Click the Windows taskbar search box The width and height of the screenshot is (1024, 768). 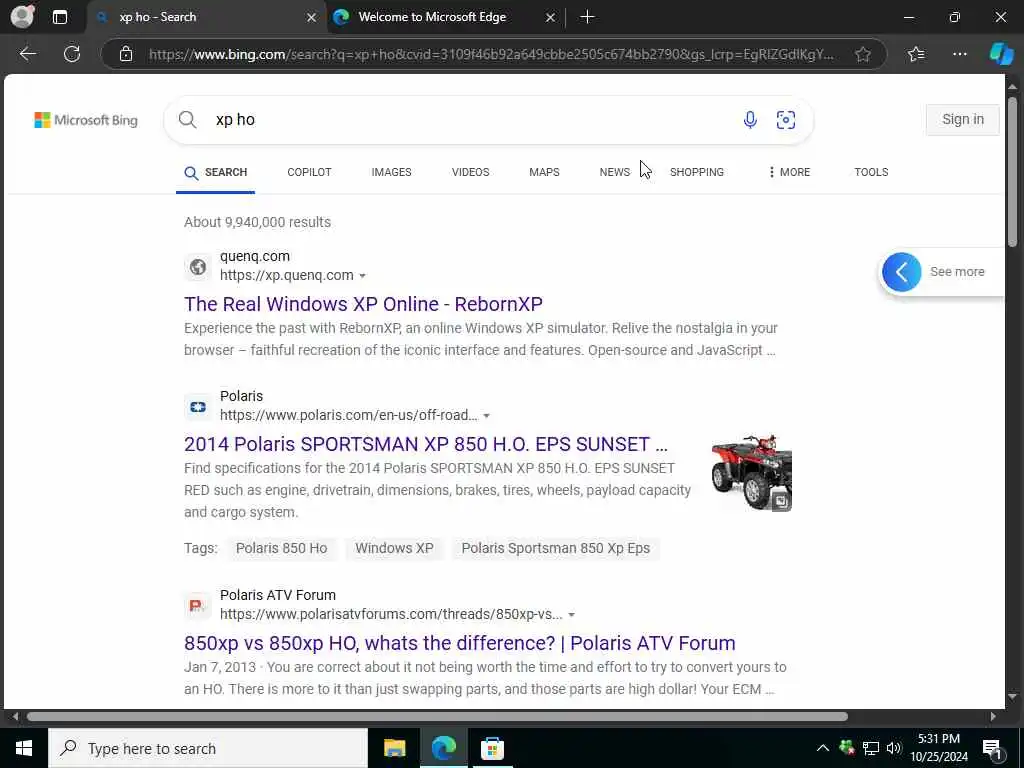[x=208, y=748]
